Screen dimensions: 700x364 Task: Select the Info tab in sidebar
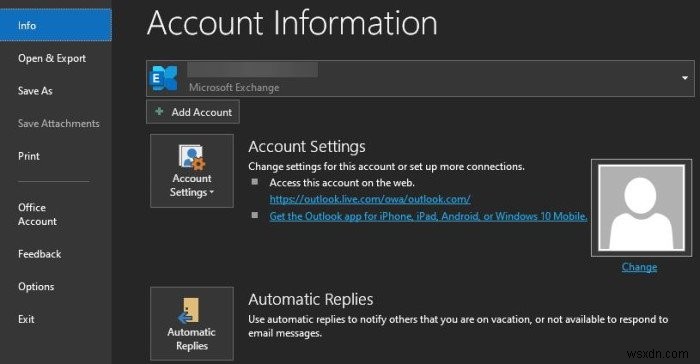55,25
